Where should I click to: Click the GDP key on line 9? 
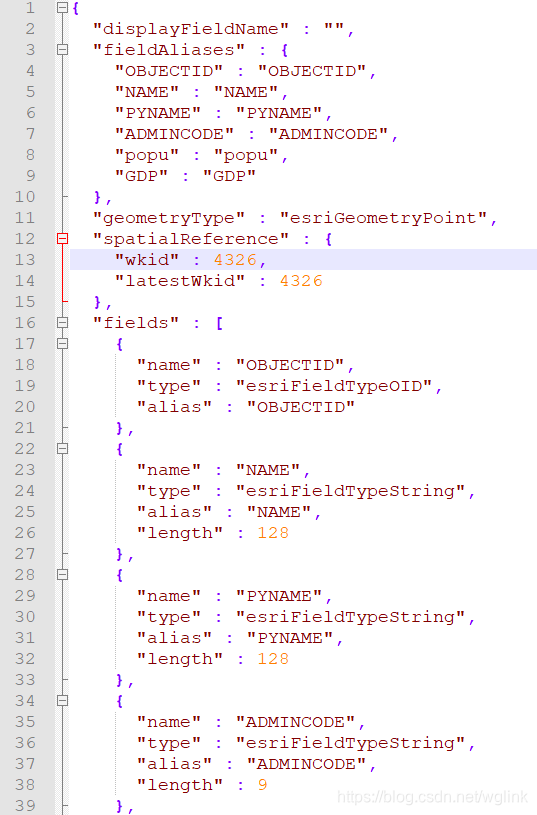141,176
